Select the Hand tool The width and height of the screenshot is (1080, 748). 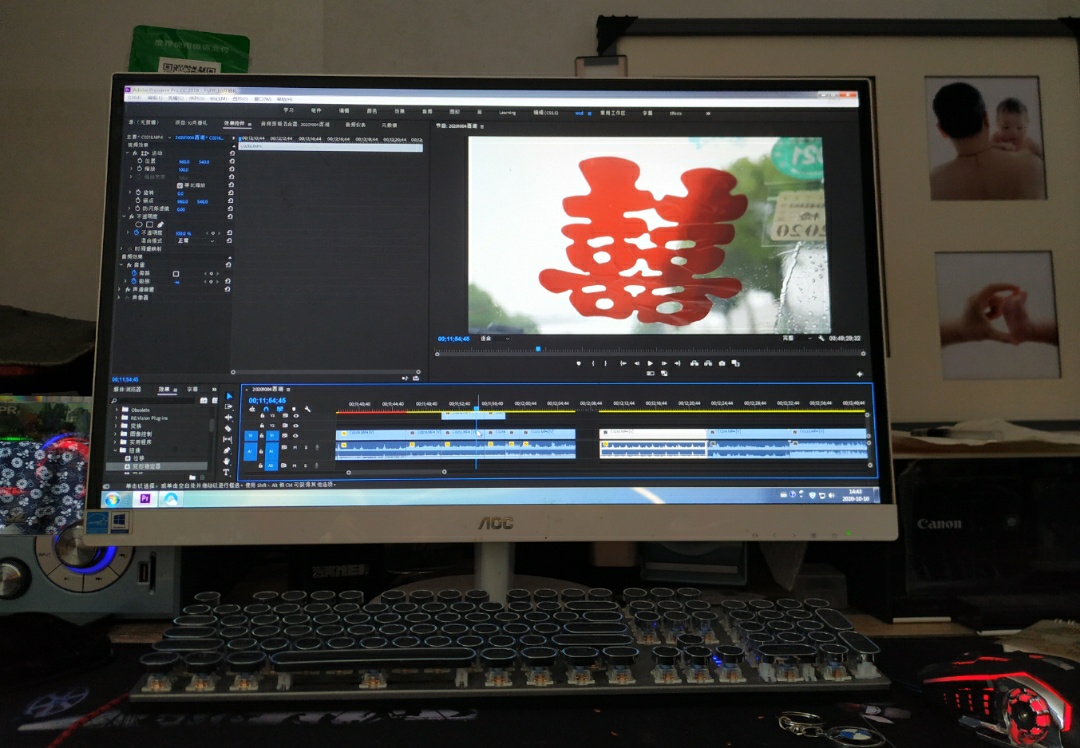[x=227, y=461]
